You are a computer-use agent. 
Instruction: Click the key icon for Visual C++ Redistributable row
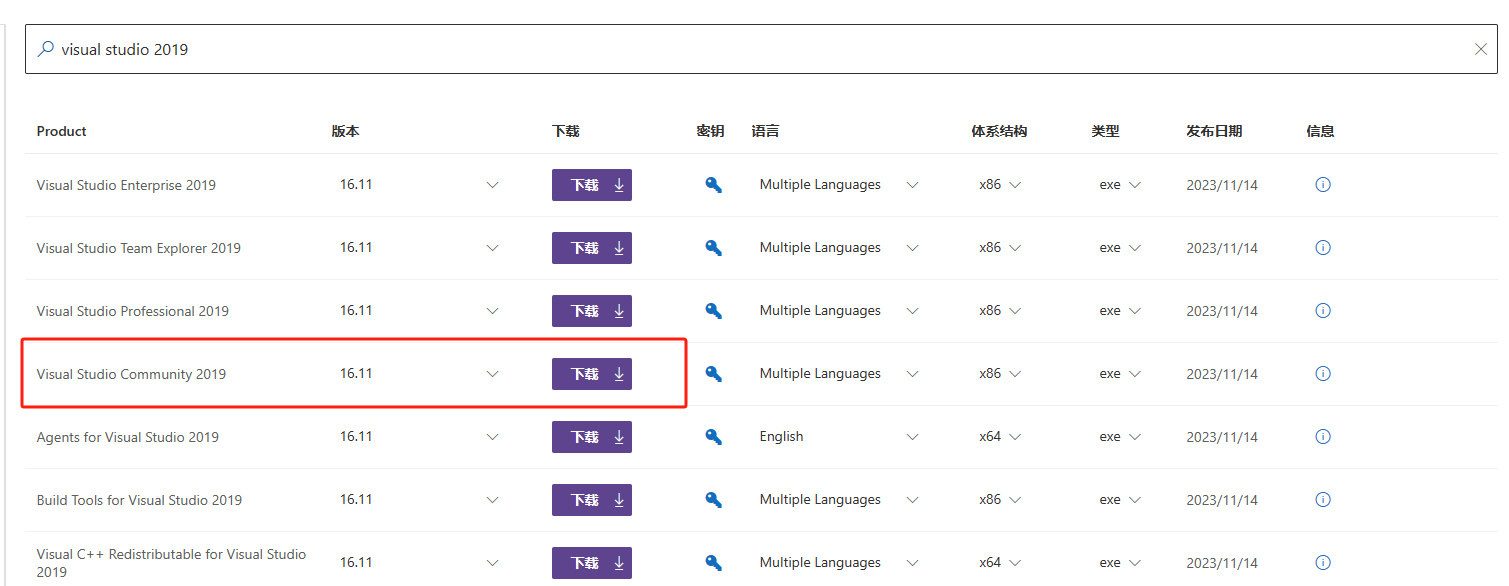tap(713, 563)
